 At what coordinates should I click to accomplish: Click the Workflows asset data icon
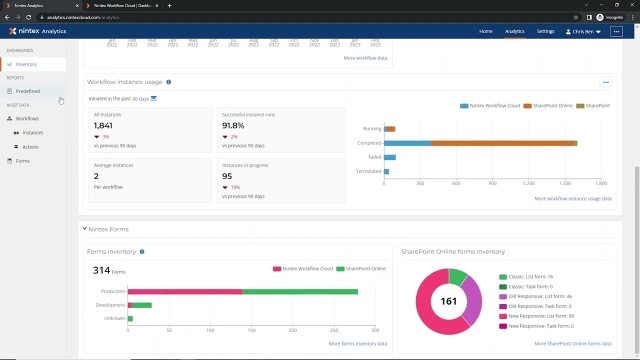tap(9, 118)
